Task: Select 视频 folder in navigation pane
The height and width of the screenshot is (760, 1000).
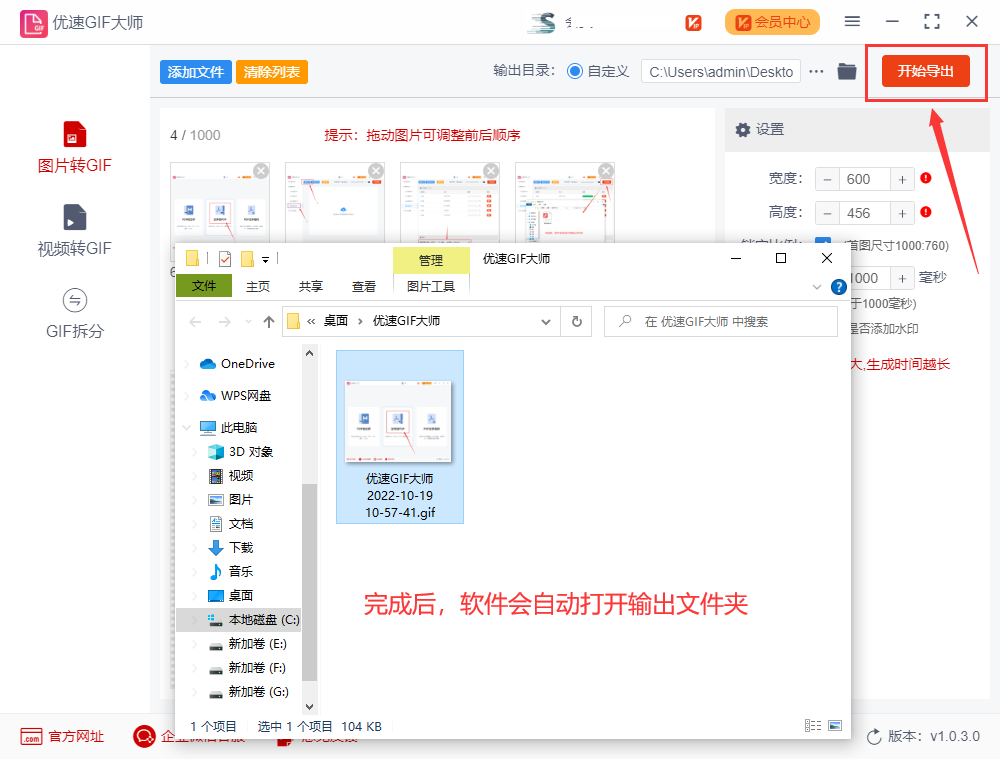Action: [x=240, y=476]
